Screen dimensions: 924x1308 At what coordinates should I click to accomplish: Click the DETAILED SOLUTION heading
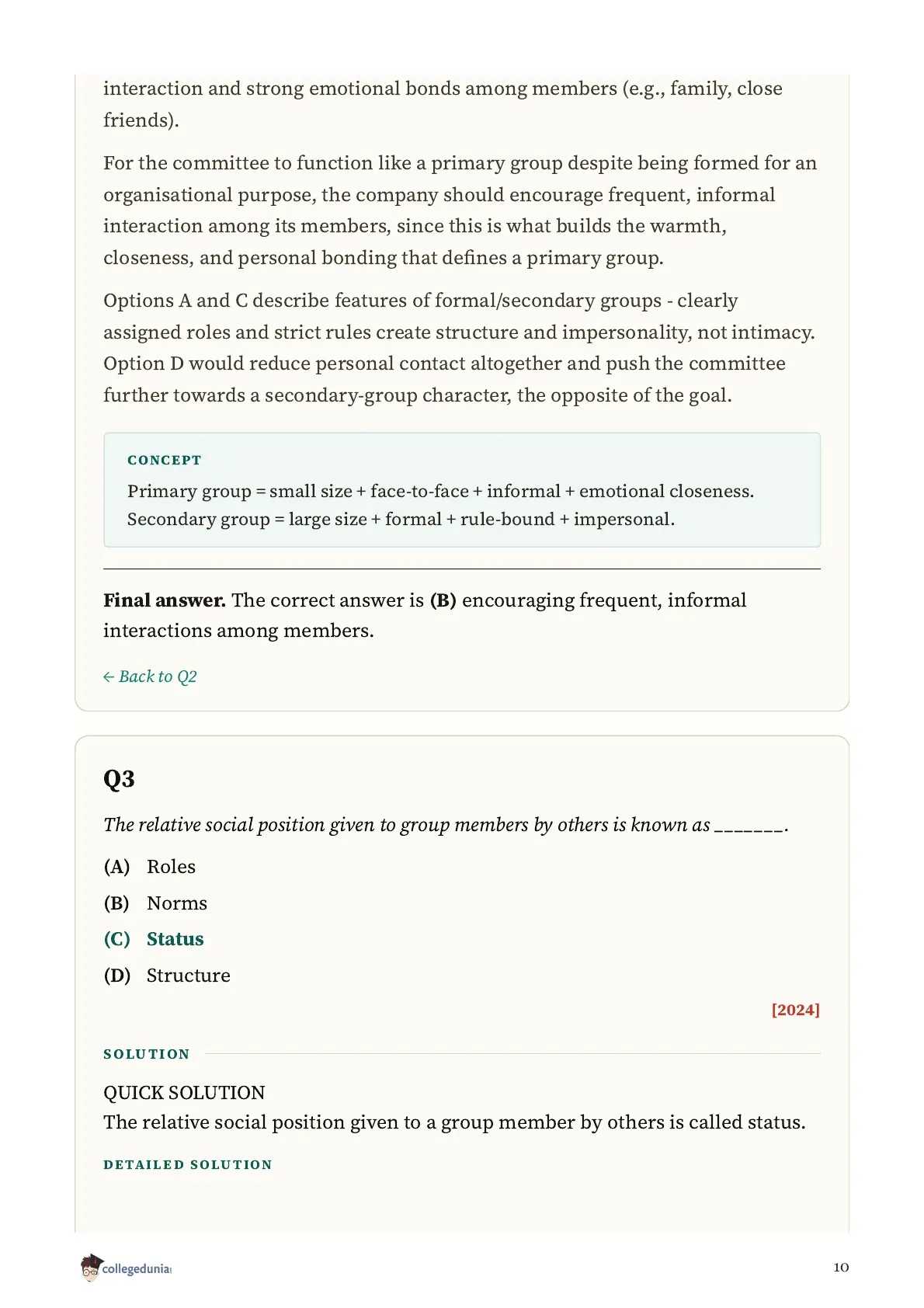[x=188, y=1165]
